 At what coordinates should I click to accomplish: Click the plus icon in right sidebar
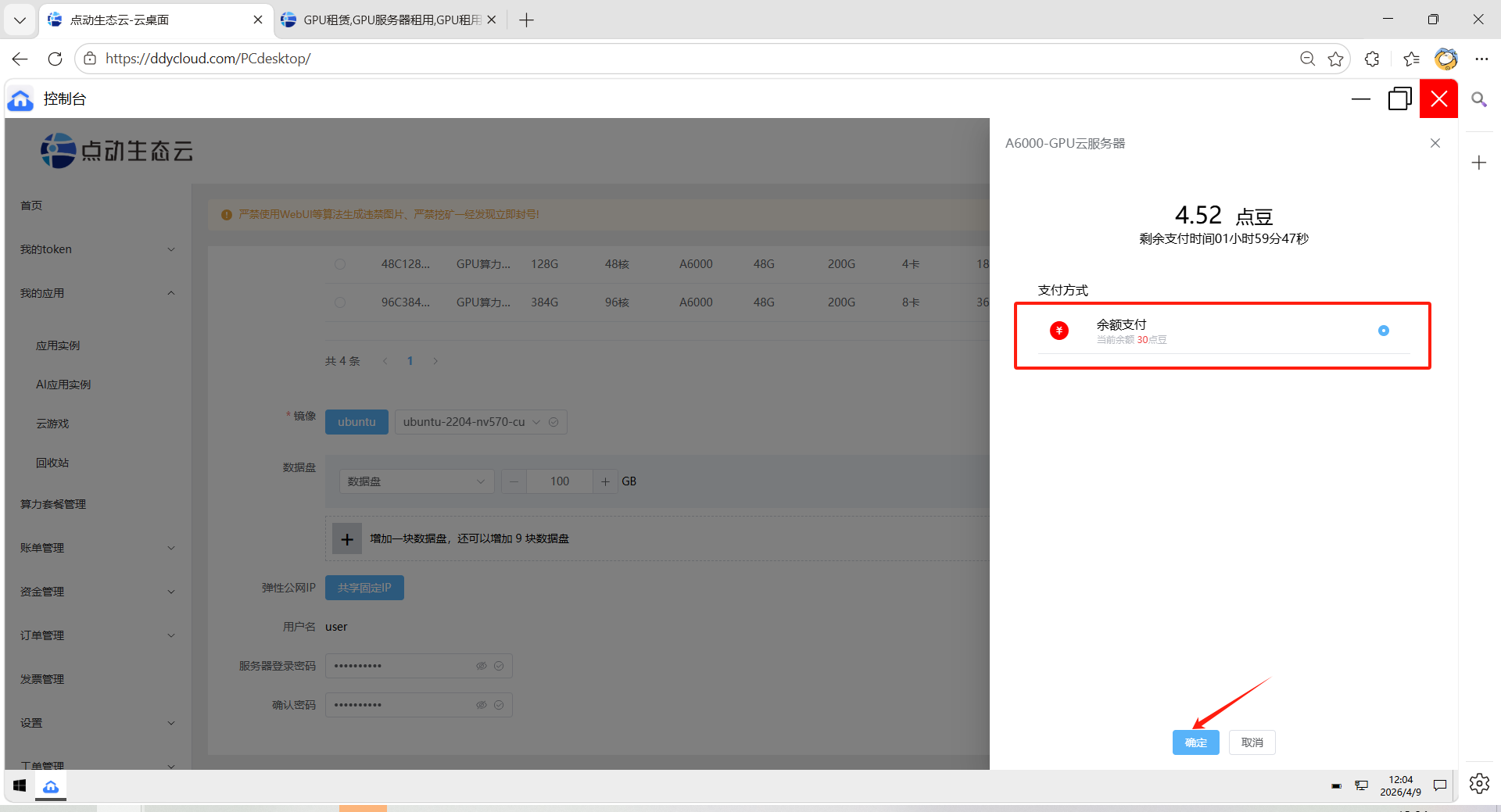pyautogui.click(x=1478, y=163)
